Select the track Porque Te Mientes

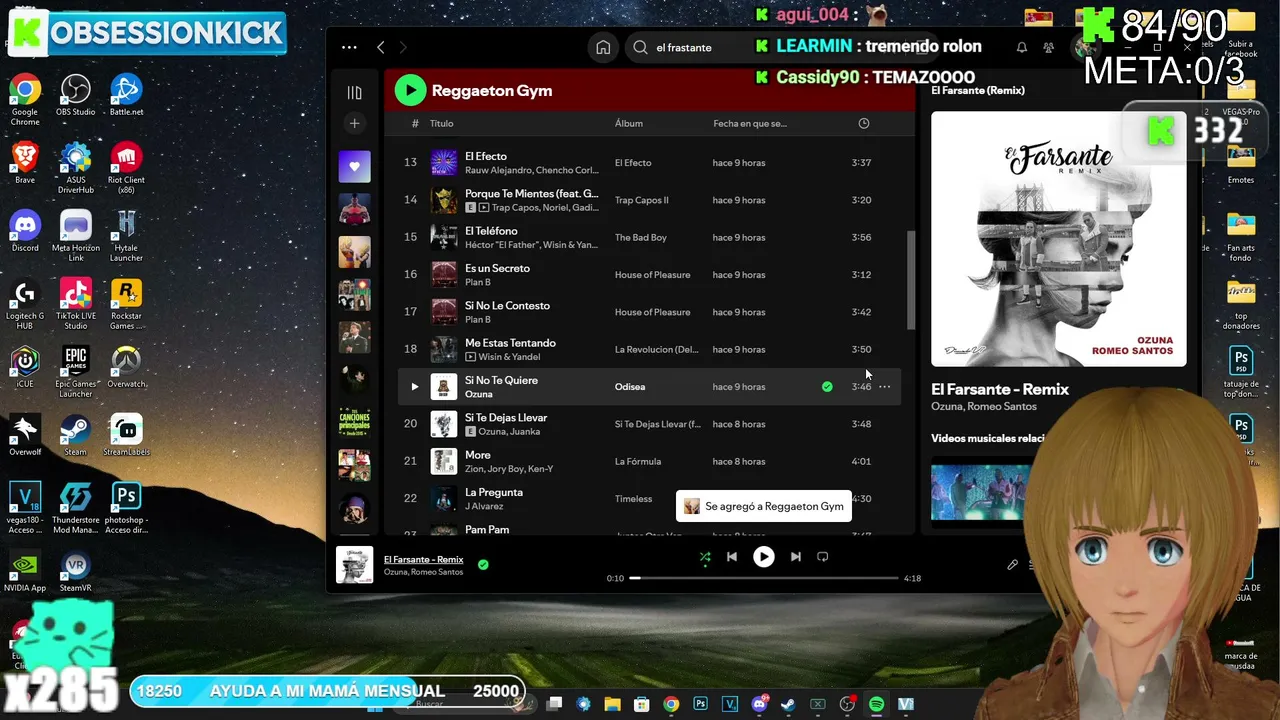[x=649, y=200]
